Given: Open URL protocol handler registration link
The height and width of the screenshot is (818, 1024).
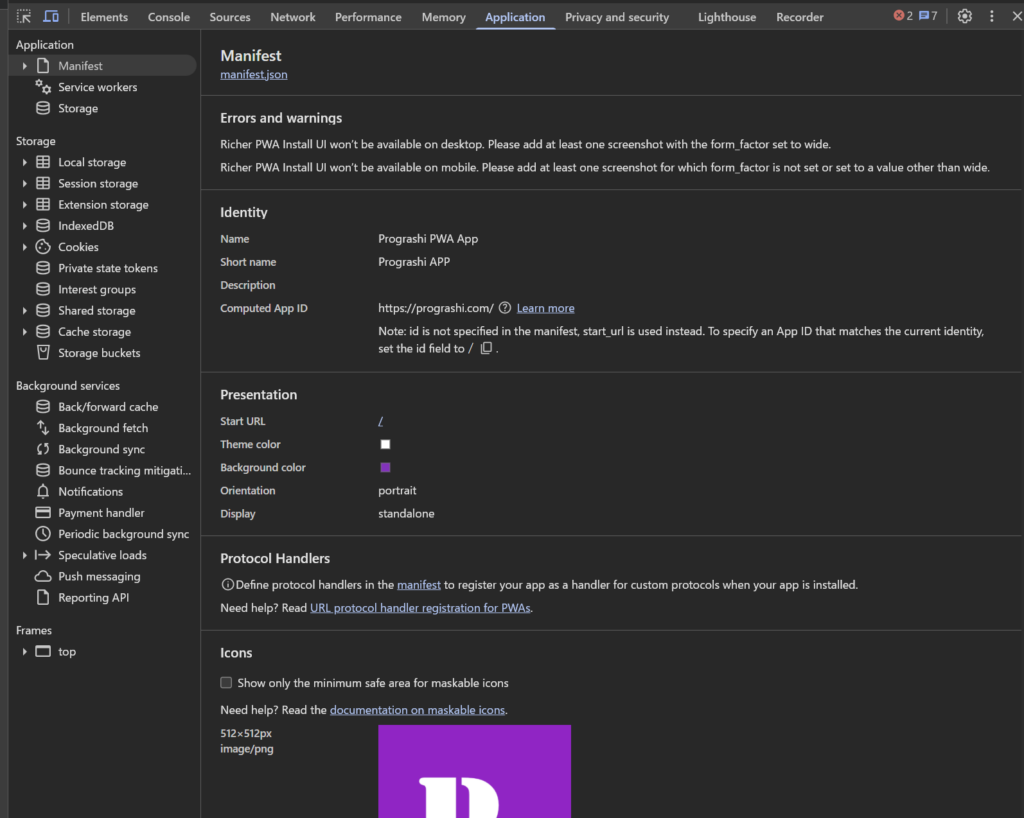Looking at the screenshot, I should [420, 608].
